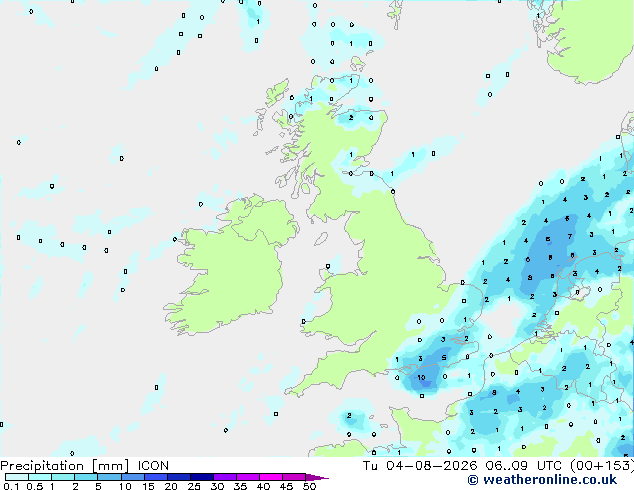634x490 pixels.
Task: Pick the legend swatch between 2 and 5
Action: tap(86, 477)
